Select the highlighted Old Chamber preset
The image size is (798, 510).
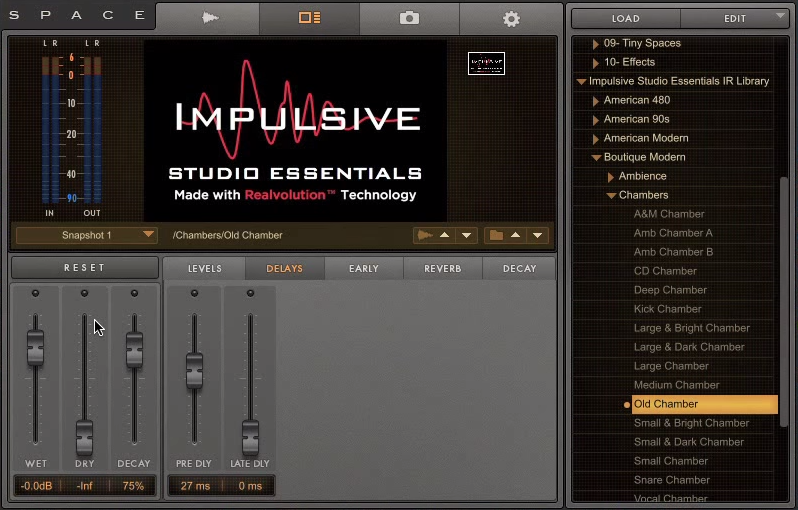[x=704, y=404]
